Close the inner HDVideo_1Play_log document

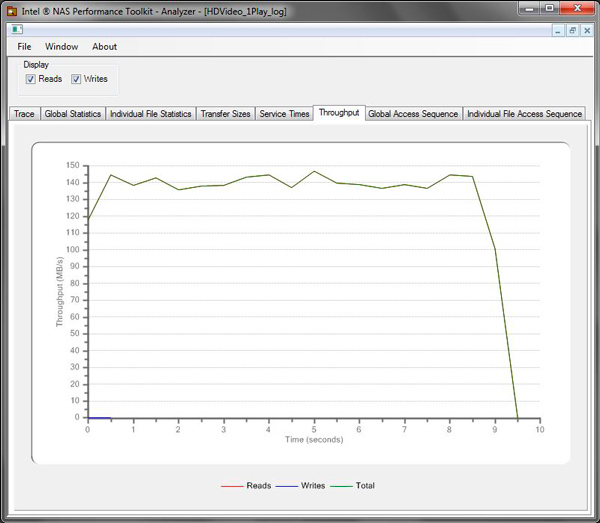tap(587, 31)
